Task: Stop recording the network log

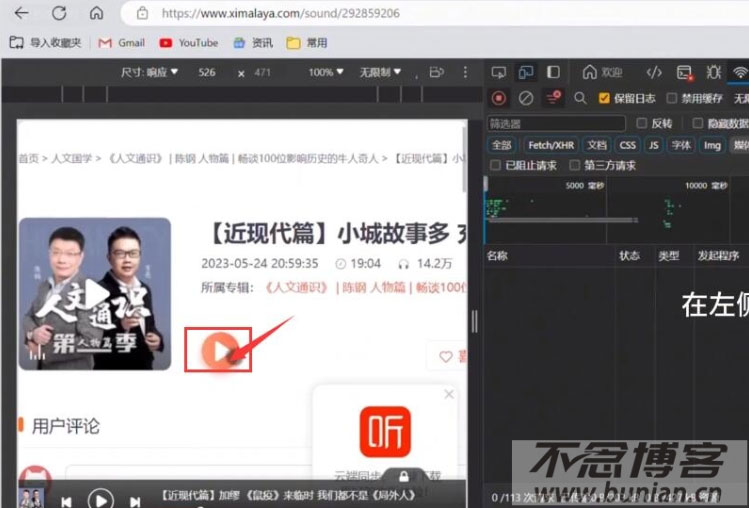Action: 499,98
